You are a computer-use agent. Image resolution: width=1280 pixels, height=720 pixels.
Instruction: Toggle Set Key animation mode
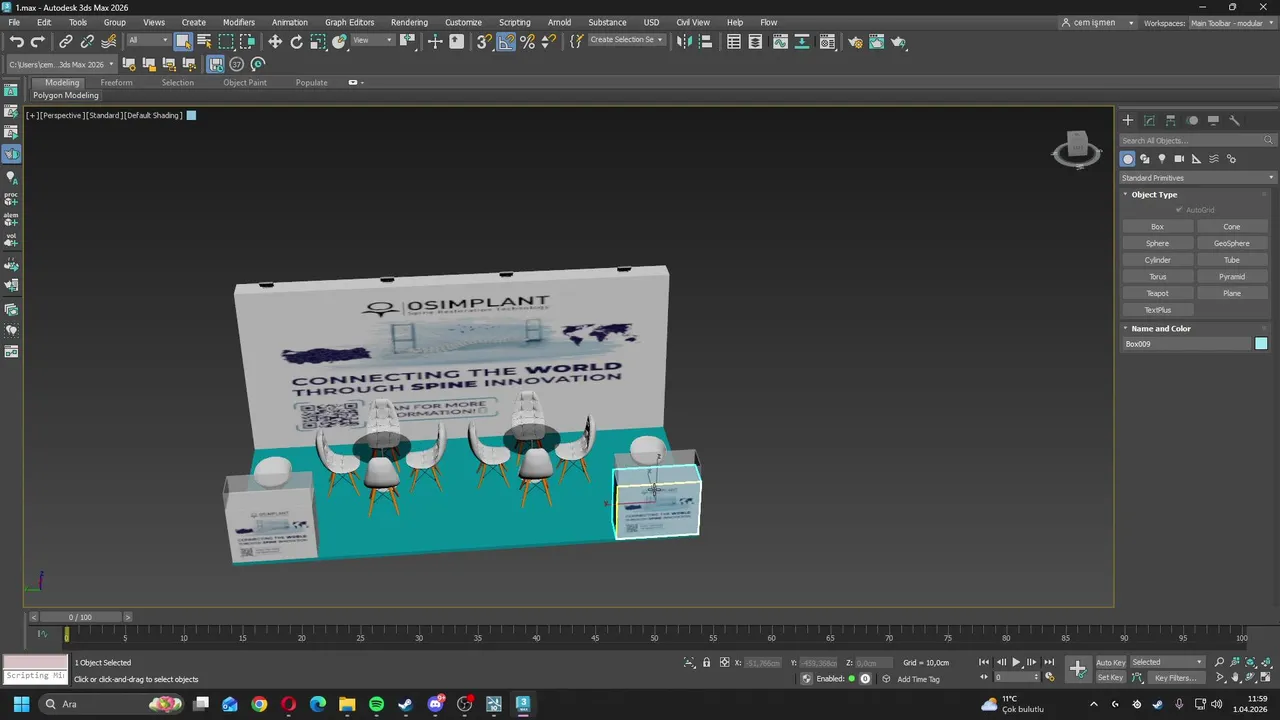1111,677
